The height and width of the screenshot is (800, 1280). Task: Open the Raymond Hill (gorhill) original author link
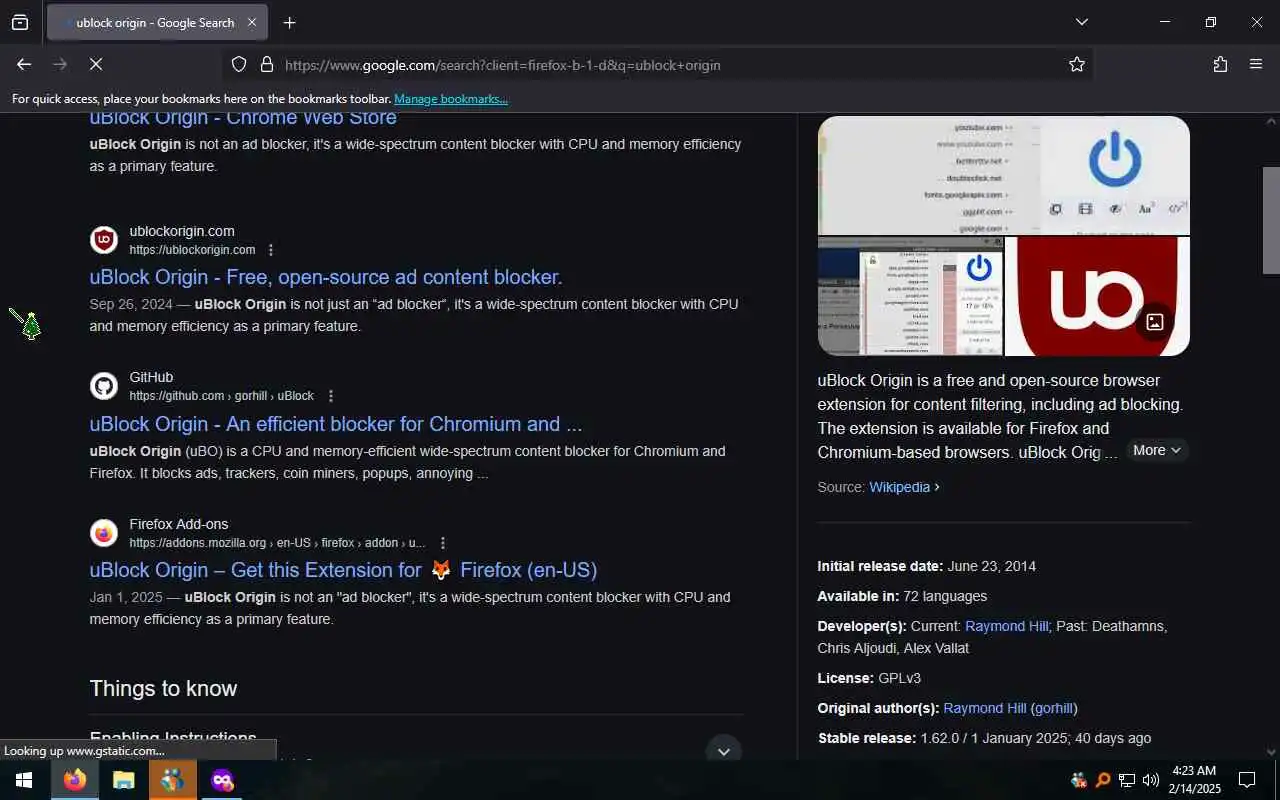point(1010,708)
